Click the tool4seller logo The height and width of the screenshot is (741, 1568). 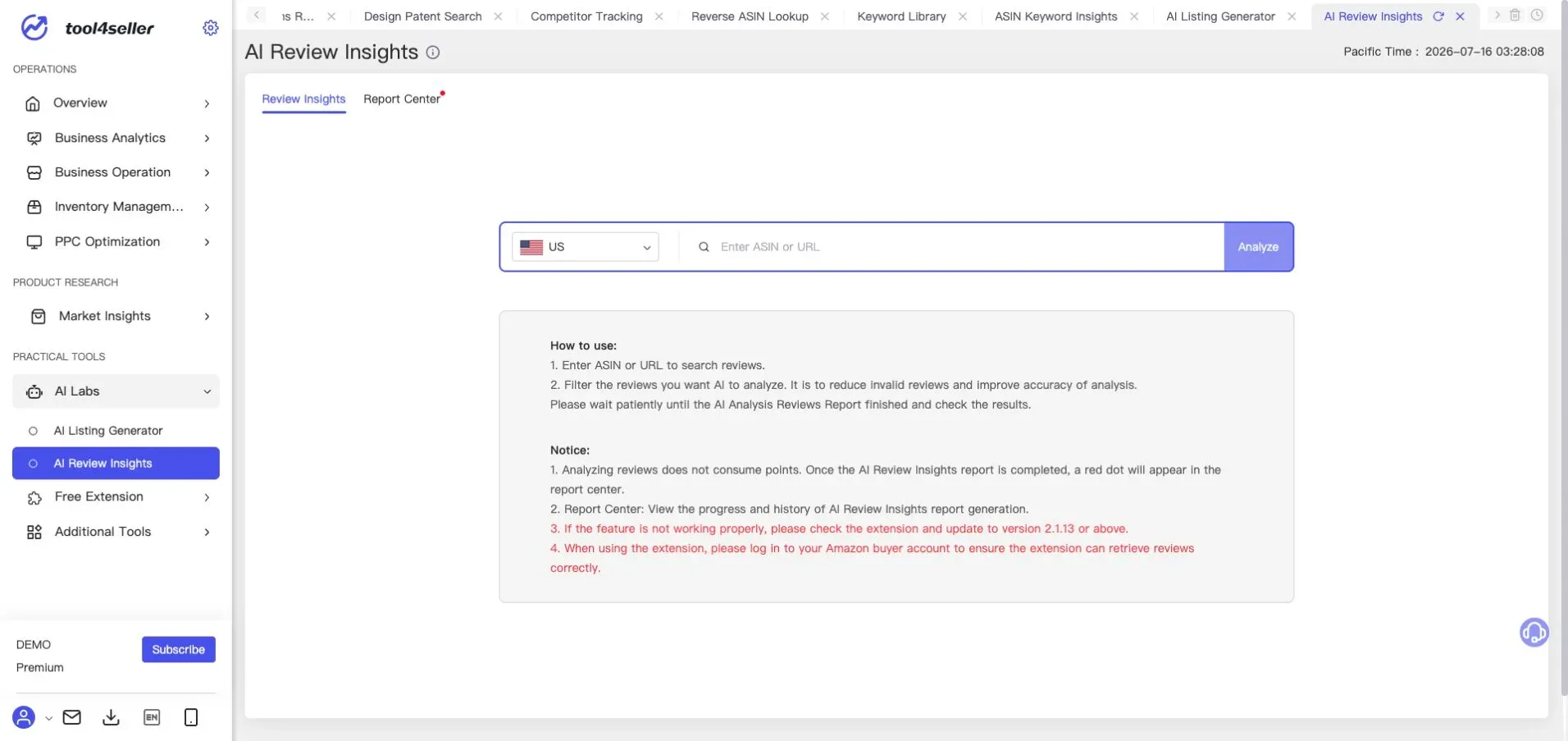(x=86, y=28)
